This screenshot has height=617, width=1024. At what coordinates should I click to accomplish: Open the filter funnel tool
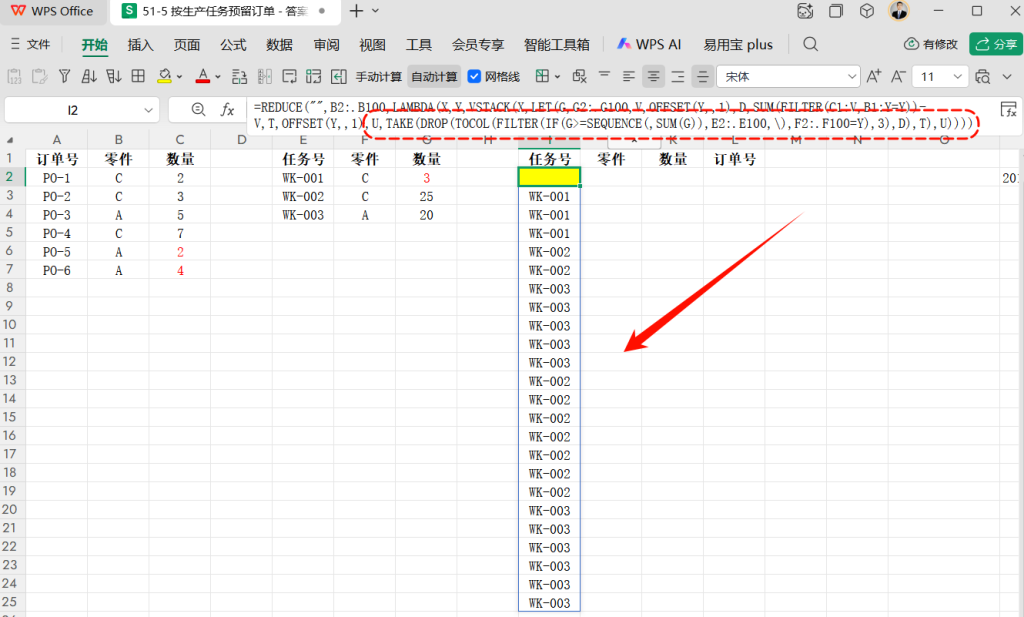pos(64,76)
